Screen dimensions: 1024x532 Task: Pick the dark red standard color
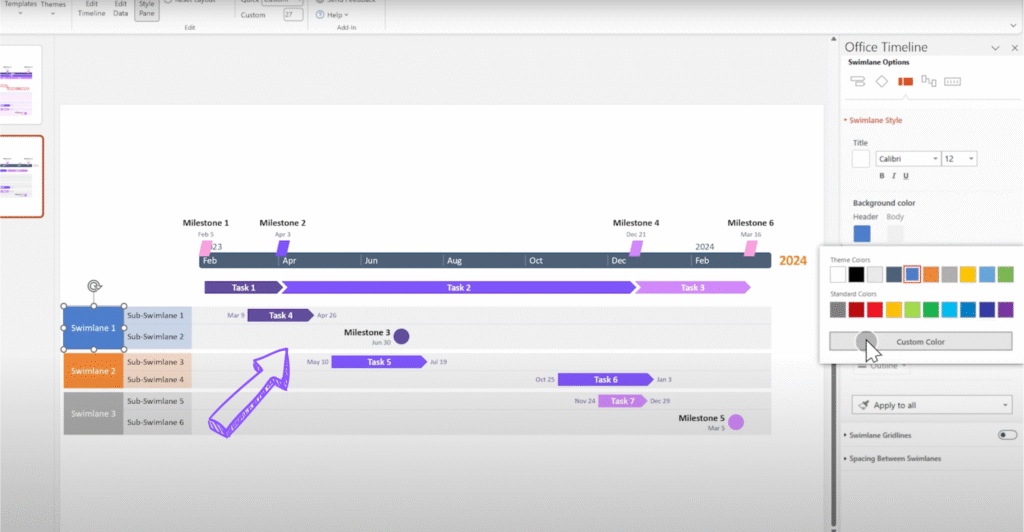(x=856, y=309)
